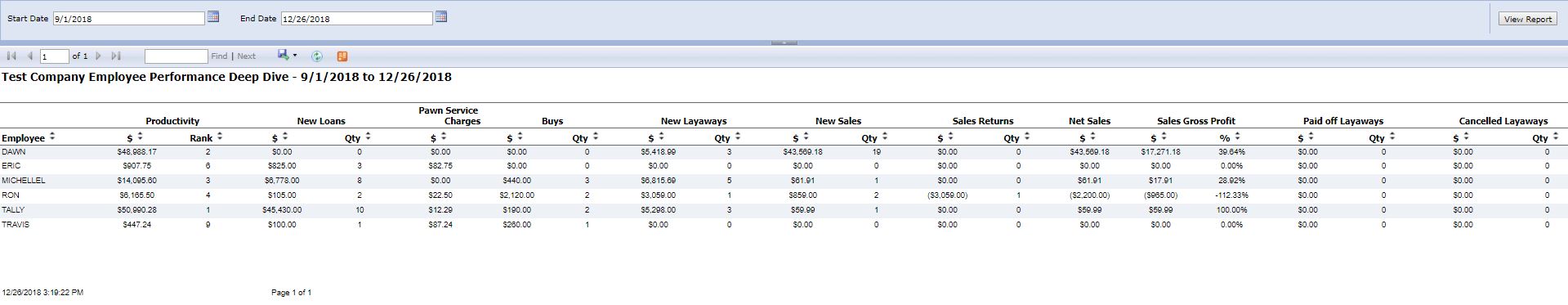Focus the End Date input field

[356, 18]
